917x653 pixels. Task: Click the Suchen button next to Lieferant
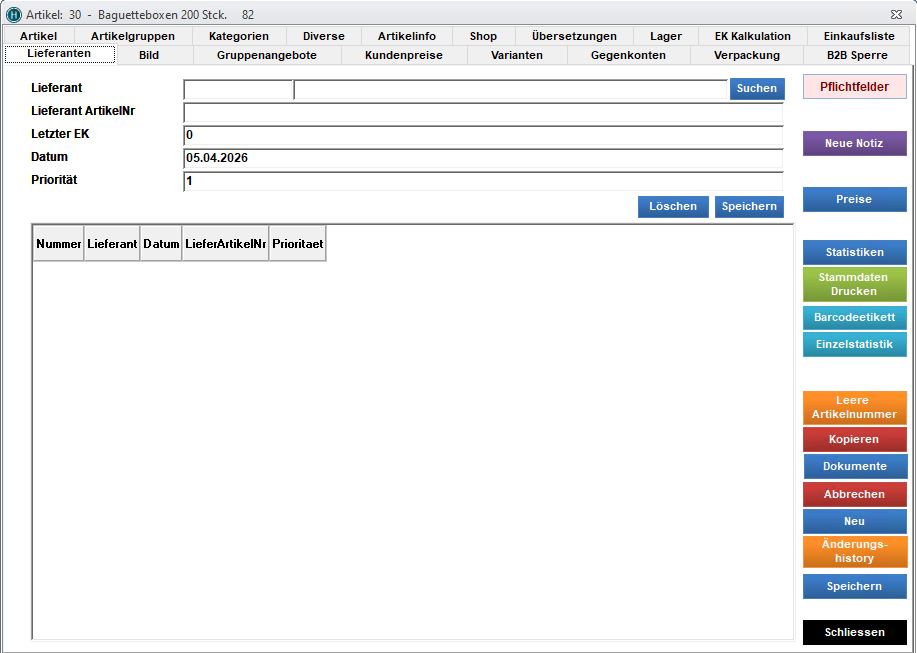[756, 89]
